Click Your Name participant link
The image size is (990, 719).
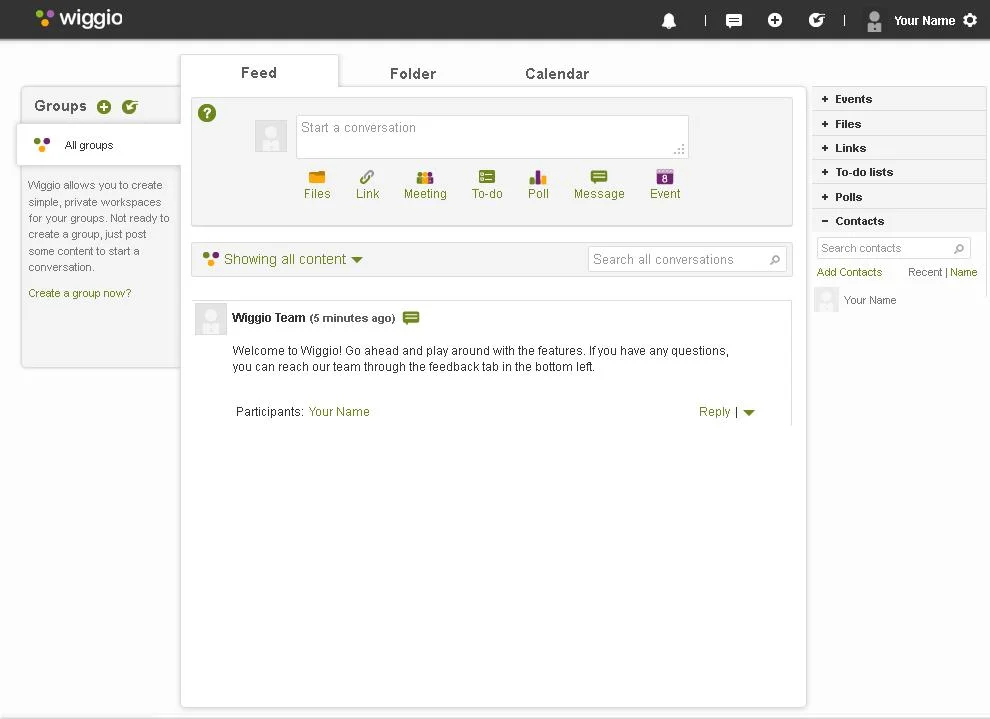tap(339, 412)
